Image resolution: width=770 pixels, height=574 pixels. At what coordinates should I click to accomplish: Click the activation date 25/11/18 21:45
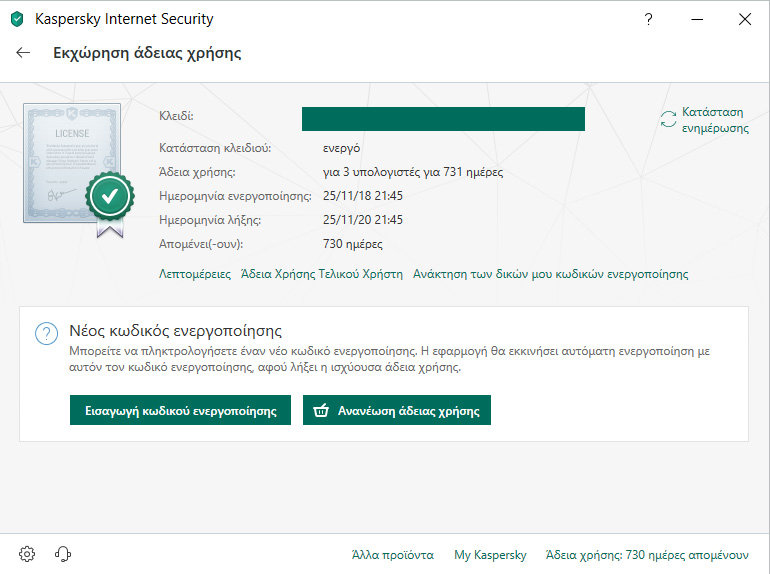(x=363, y=196)
